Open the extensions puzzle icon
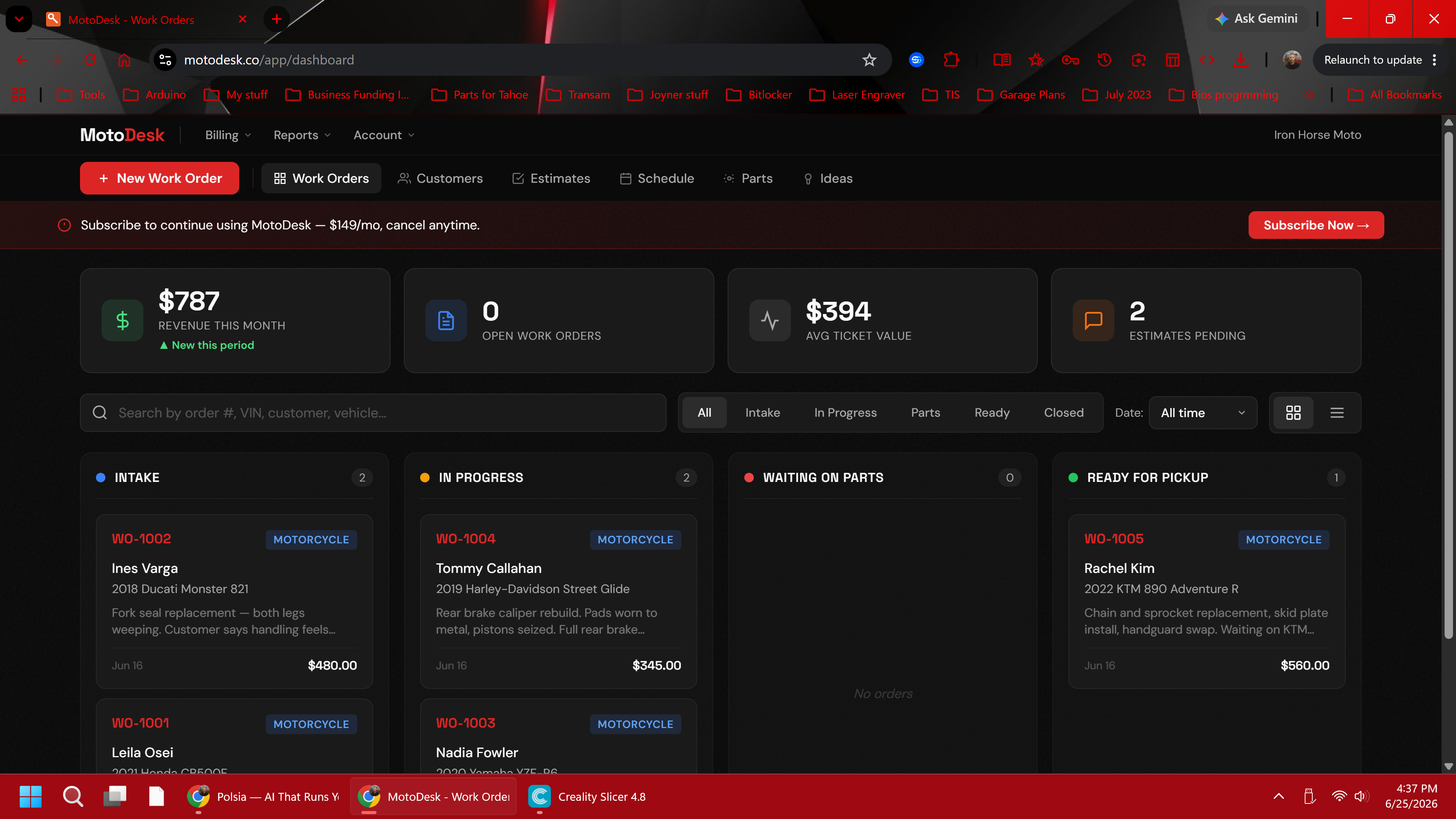This screenshot has height=819, width=1456. (951, 60)
